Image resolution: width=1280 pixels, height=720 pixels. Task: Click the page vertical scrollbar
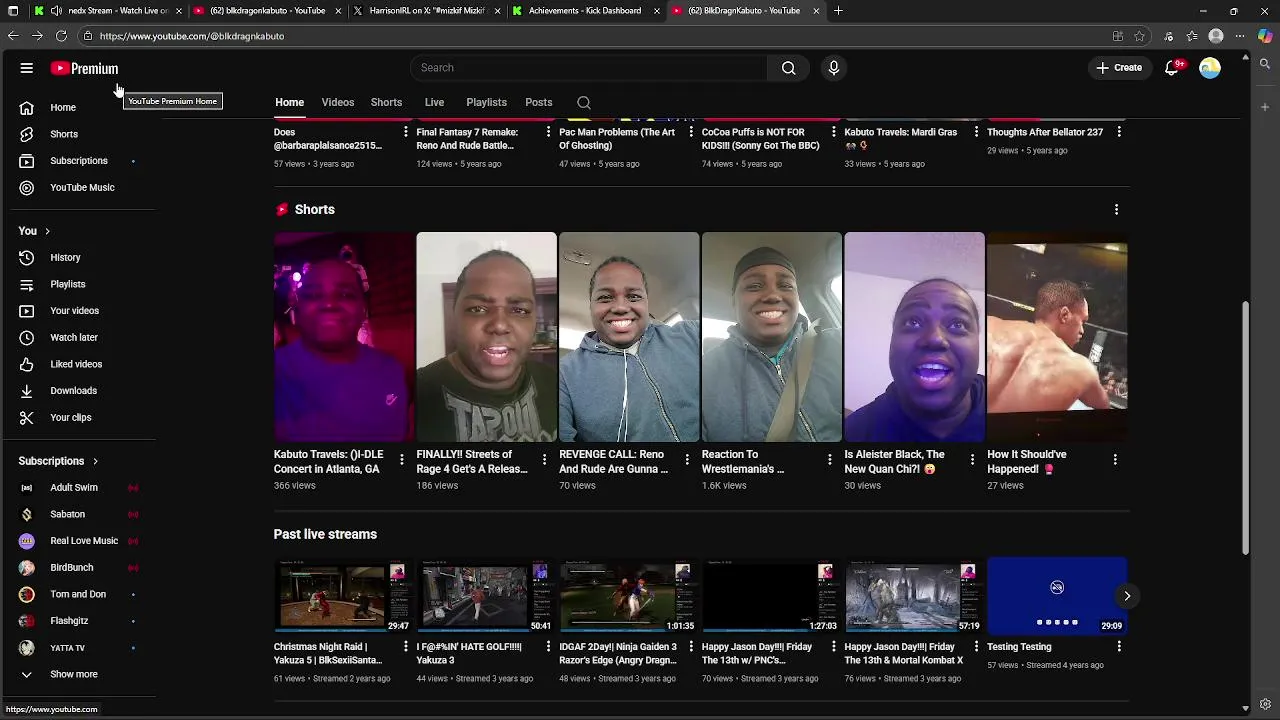point(1245,428)
